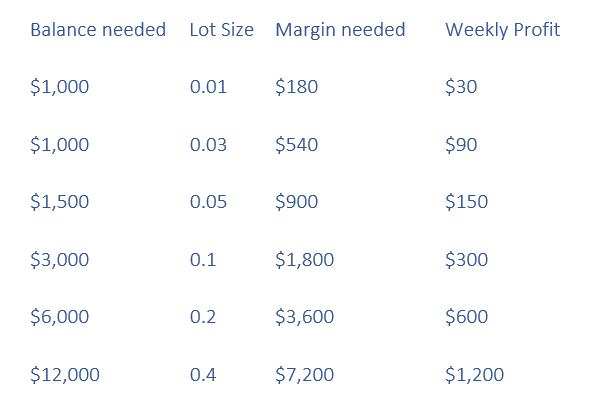This screenshot has height=416, width=602.
Task: Click the Lot Size column header
Action: pos(222,30)
